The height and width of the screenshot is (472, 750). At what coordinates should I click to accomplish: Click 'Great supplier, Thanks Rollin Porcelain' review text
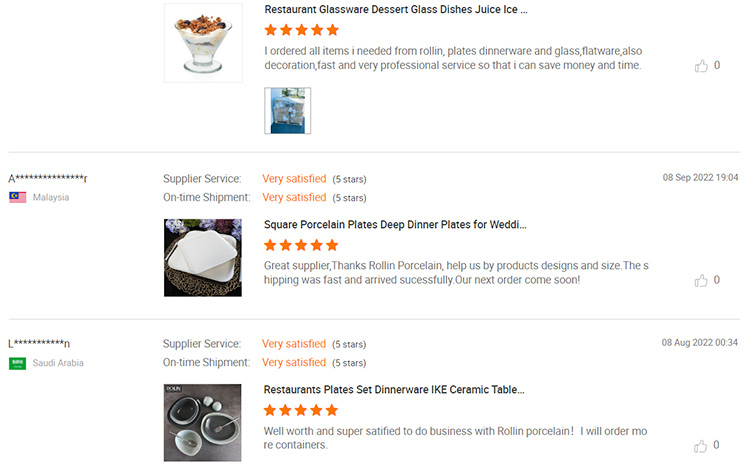click(455, 272)
